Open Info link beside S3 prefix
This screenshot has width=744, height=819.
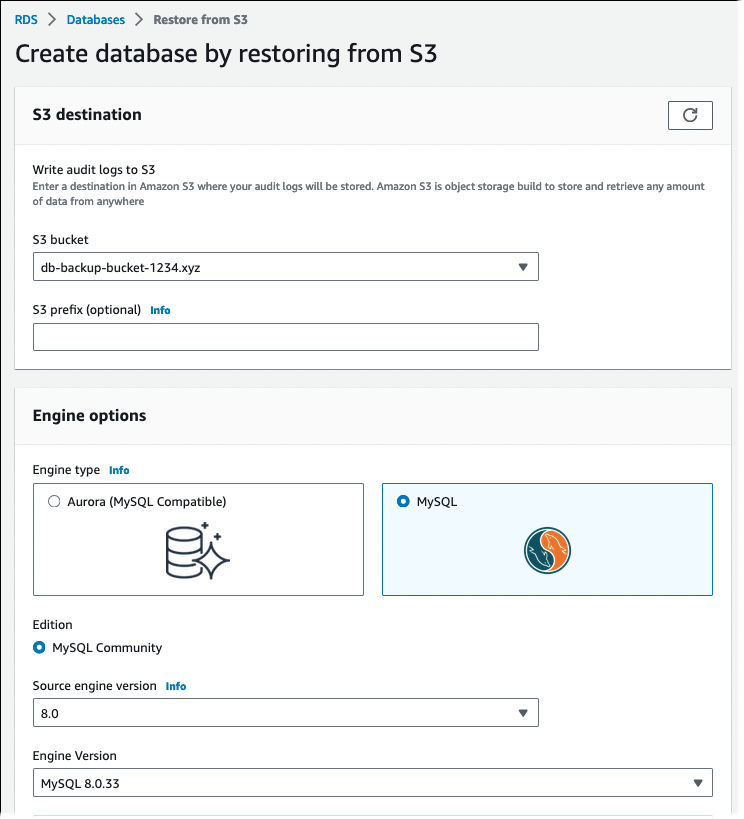(x=160, y=310)
